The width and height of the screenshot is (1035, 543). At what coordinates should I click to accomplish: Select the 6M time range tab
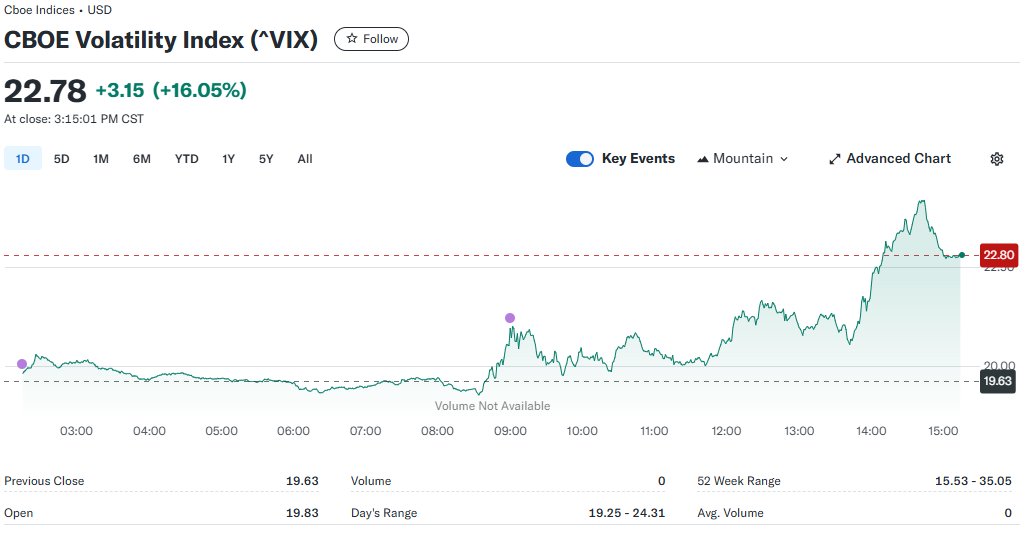142,159
